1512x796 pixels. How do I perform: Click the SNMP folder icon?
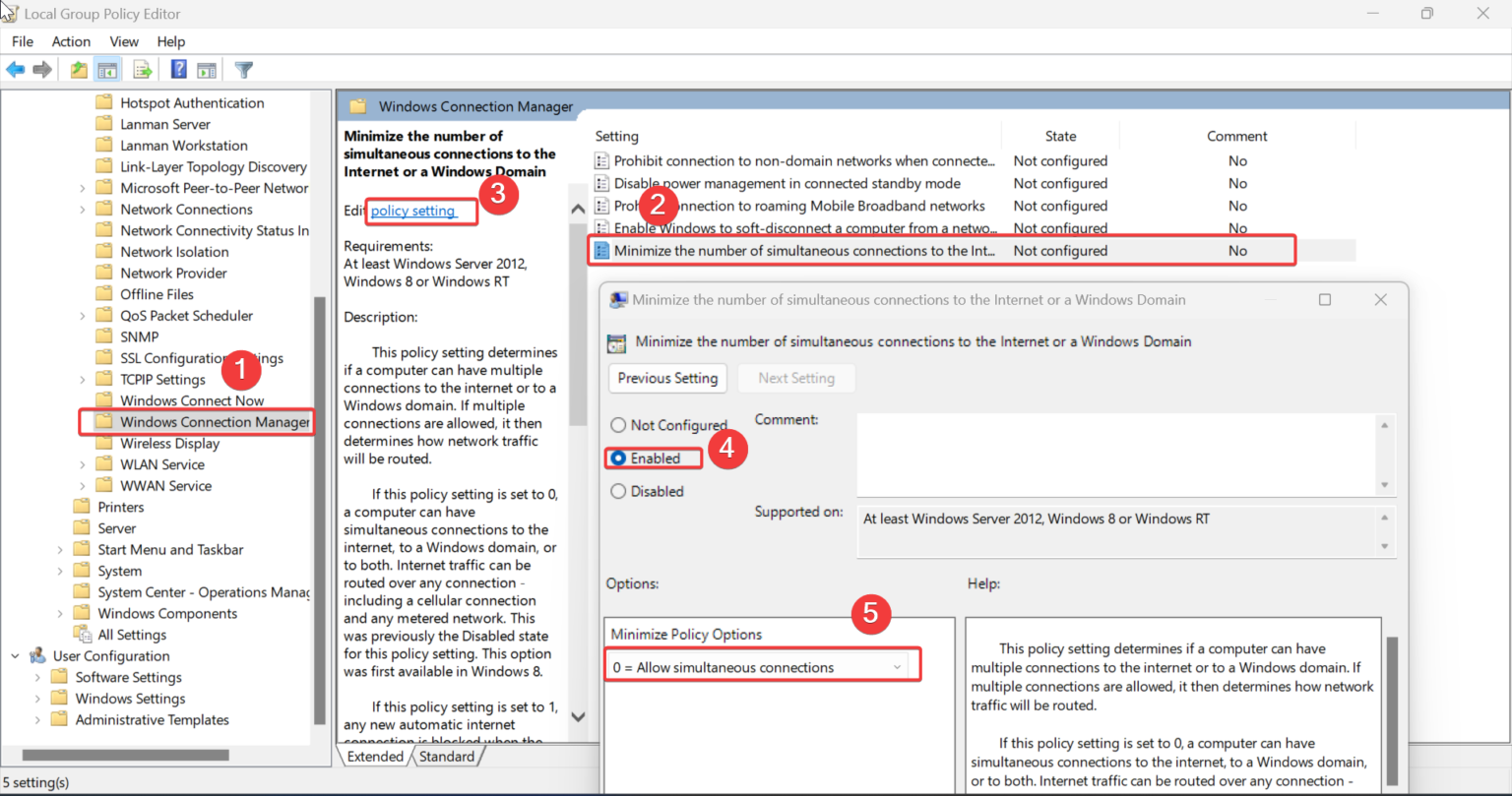pyautogui.click(x=103, y=337)
